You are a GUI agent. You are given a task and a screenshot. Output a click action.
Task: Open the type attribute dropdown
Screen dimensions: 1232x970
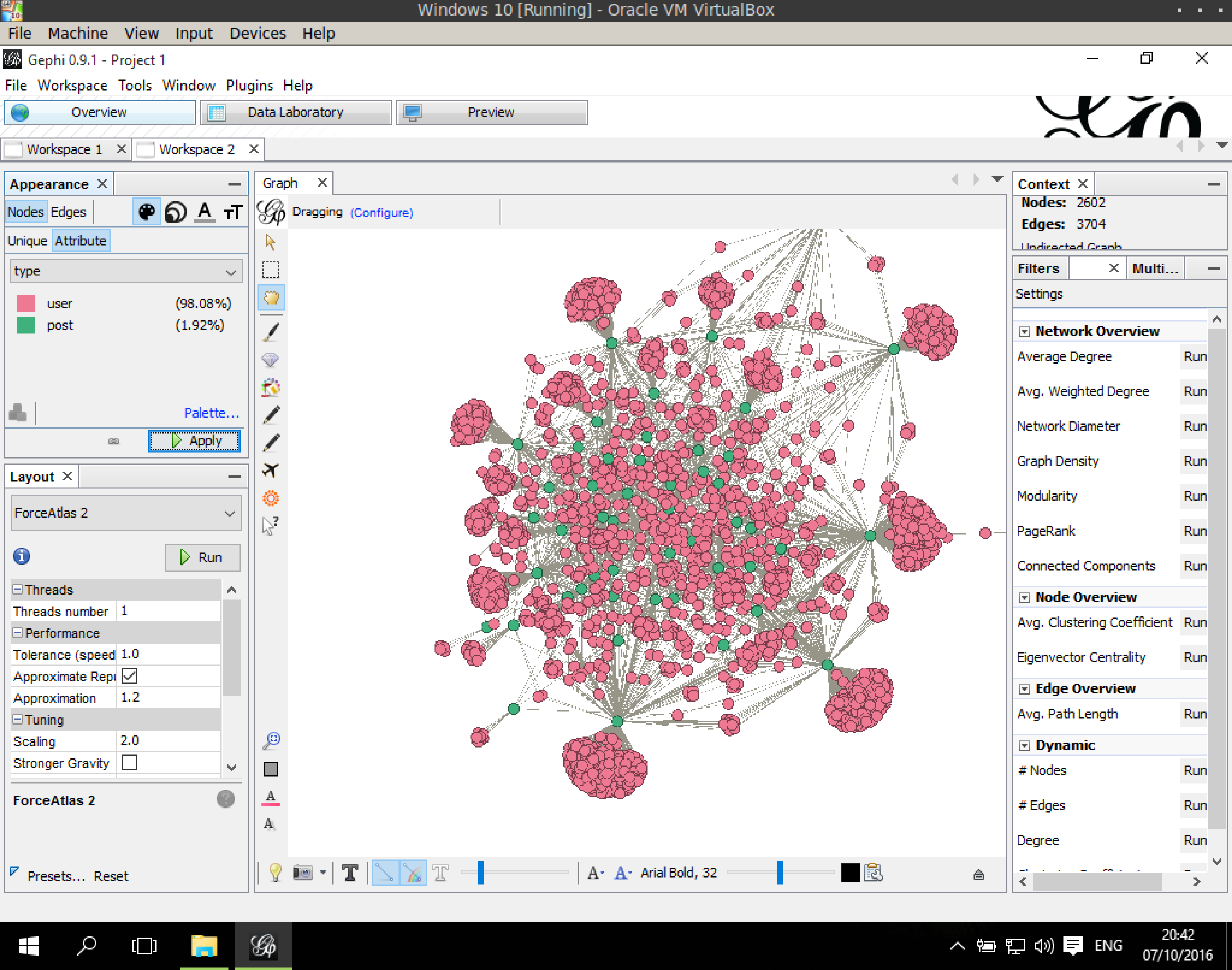pos(126,271)
